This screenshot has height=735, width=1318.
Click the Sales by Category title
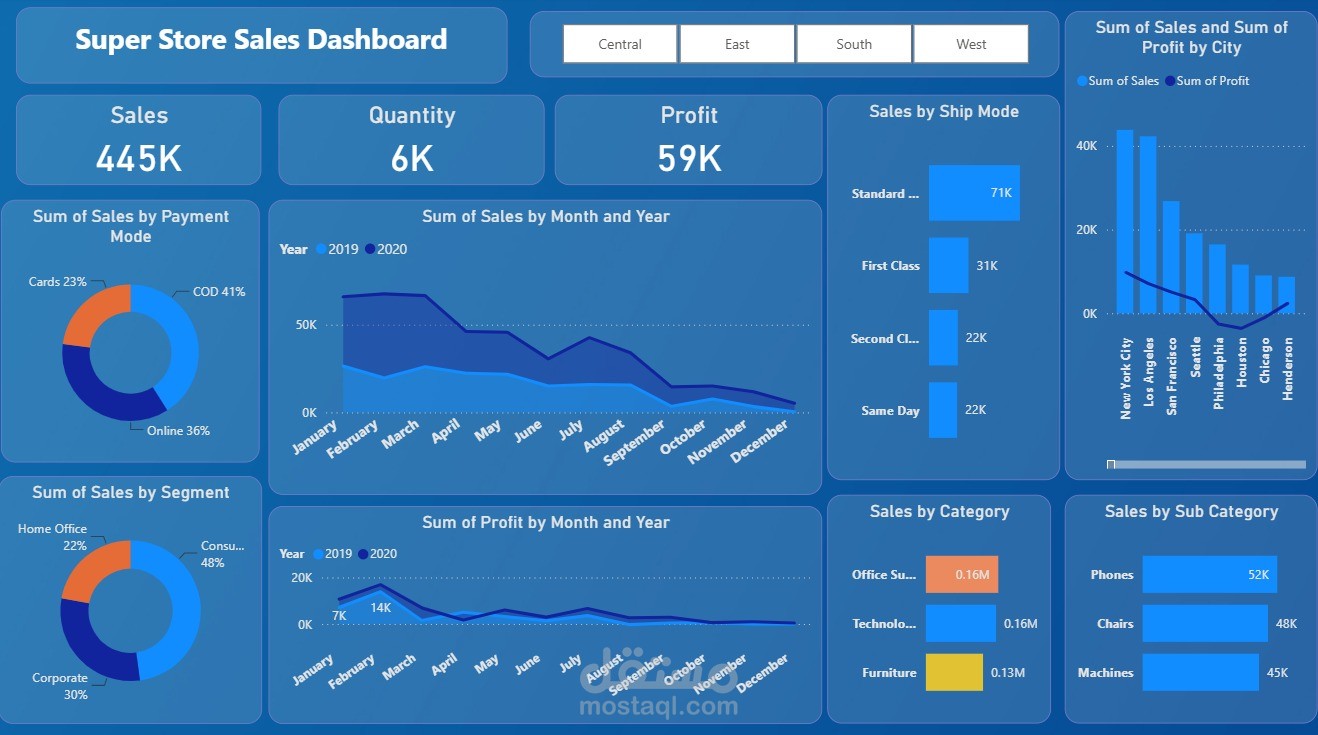(939, 511)
